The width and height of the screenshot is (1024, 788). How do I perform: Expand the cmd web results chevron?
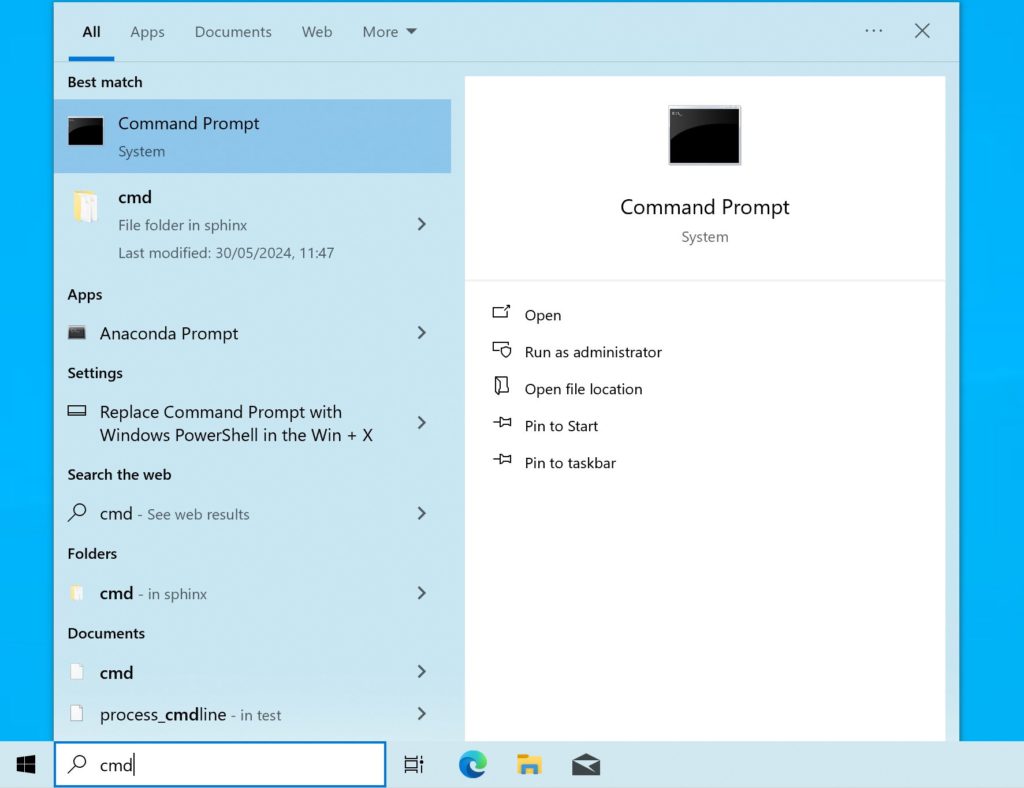coord(421,513)
